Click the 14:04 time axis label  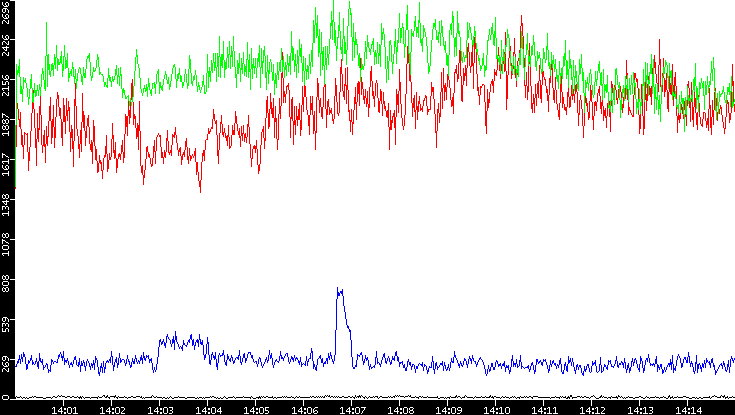[x=208, y=410]
